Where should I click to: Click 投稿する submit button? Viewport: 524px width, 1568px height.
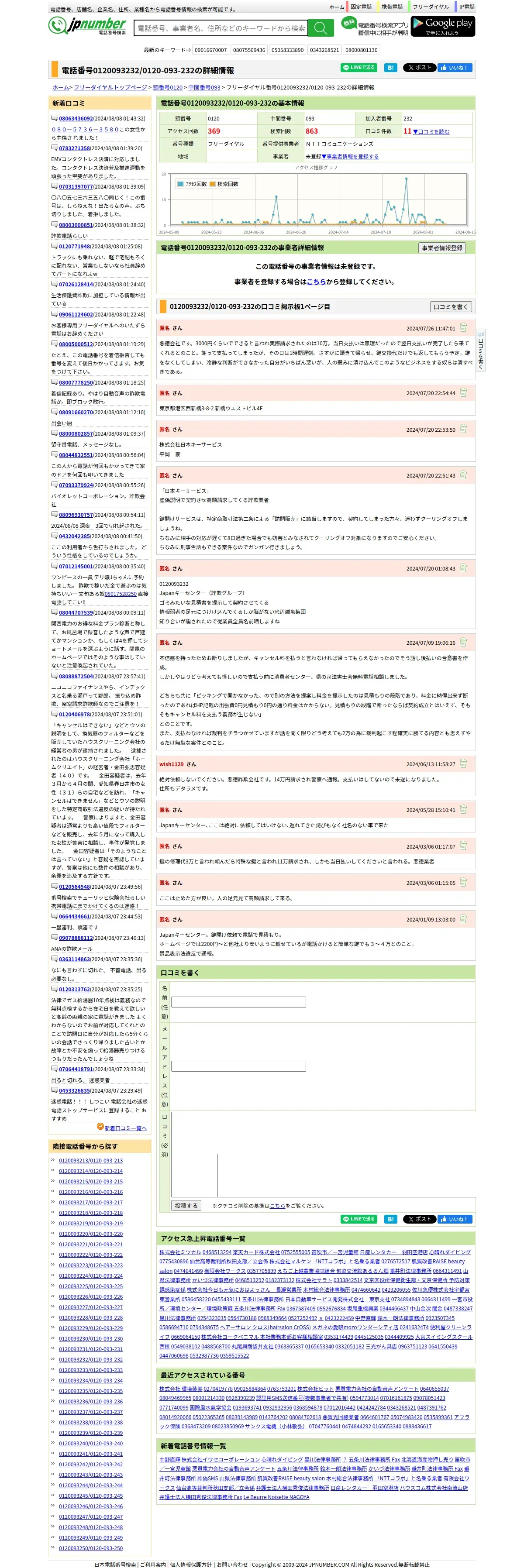[186, 1206]
